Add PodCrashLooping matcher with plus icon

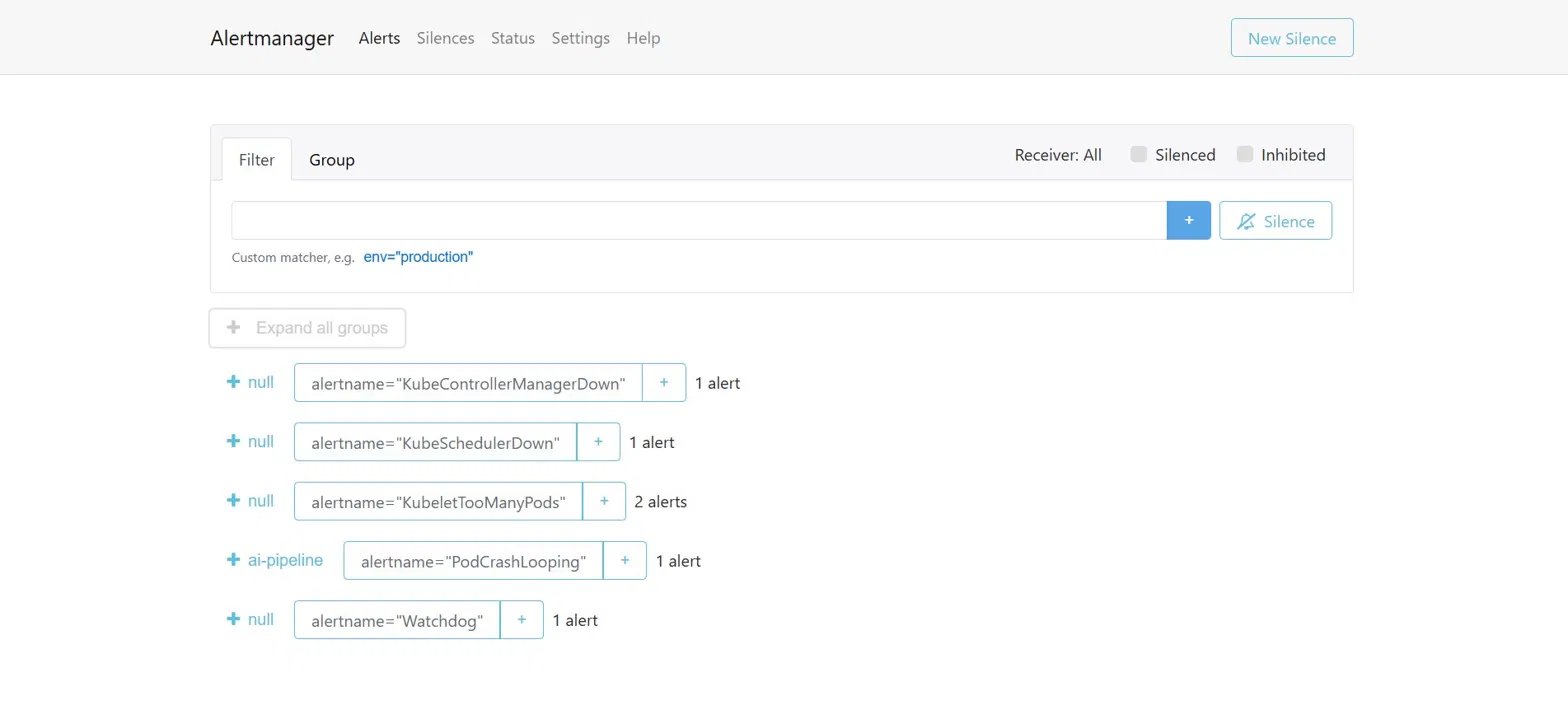tap(625, 561)
